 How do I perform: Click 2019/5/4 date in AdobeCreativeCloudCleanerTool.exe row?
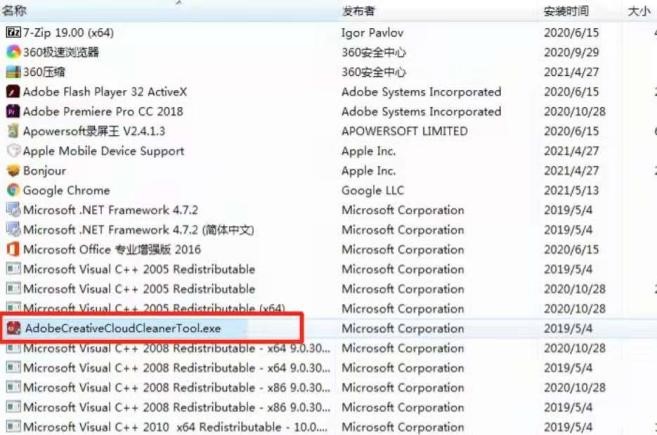coord(568,328)
